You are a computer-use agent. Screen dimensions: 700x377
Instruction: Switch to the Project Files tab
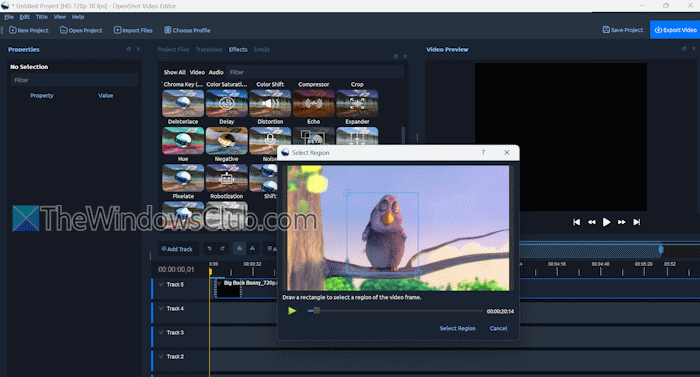[174, 50]
